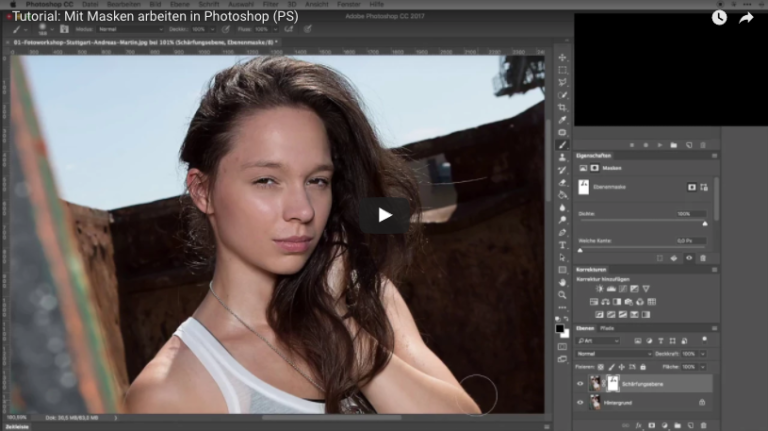The height and width of the screenshot is (431, 768).
Task: Switch to the Pfade tab
Action: point(607,328)
